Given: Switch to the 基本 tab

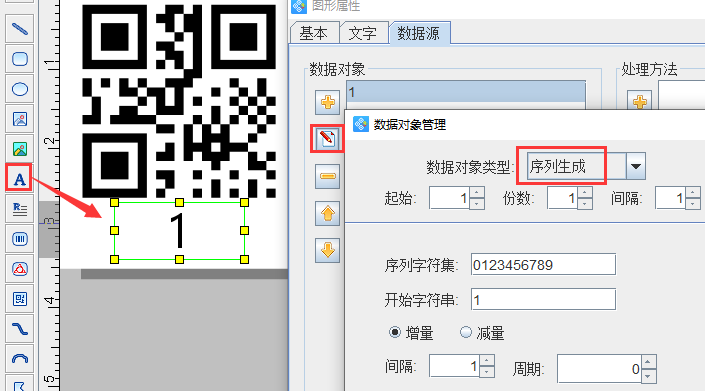Looking at the screenshot, I should tap(313, 33).
